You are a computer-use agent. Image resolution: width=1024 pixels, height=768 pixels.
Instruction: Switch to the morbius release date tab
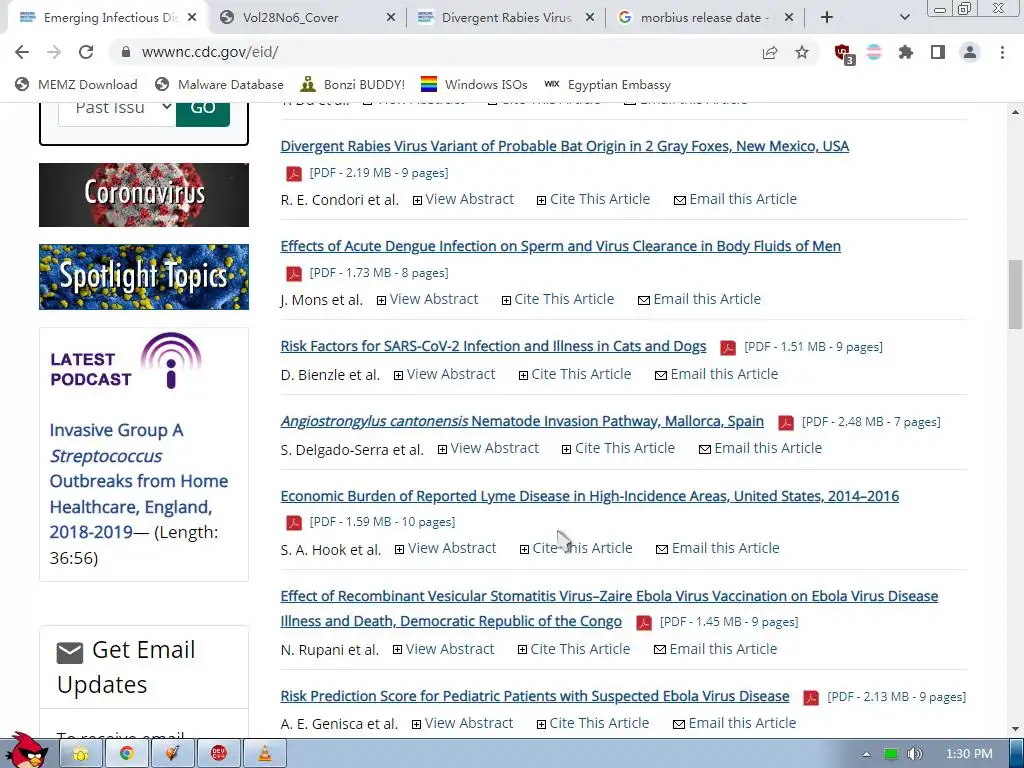point(705,18)
